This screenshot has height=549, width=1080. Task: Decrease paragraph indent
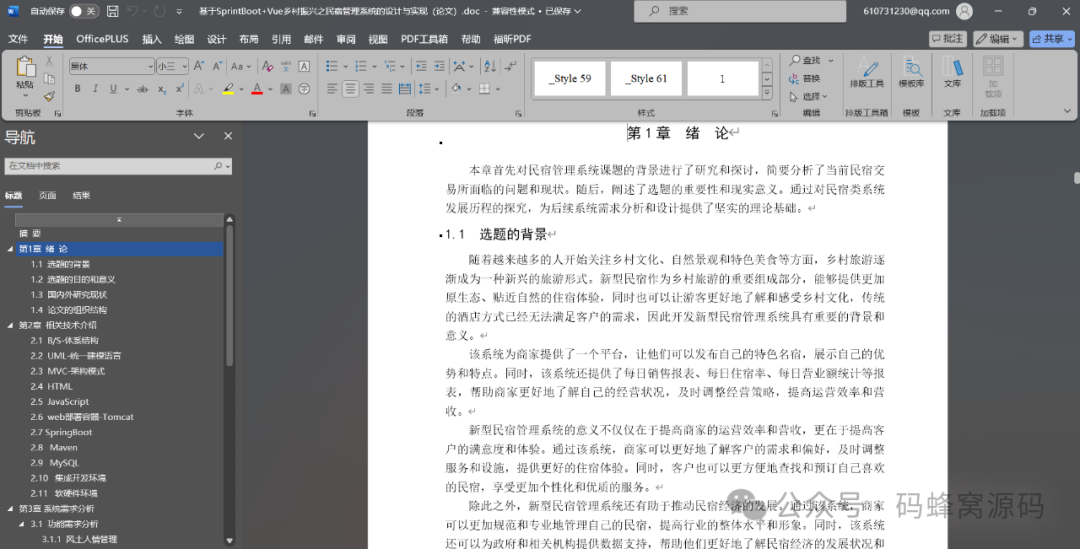pos(421,66)
